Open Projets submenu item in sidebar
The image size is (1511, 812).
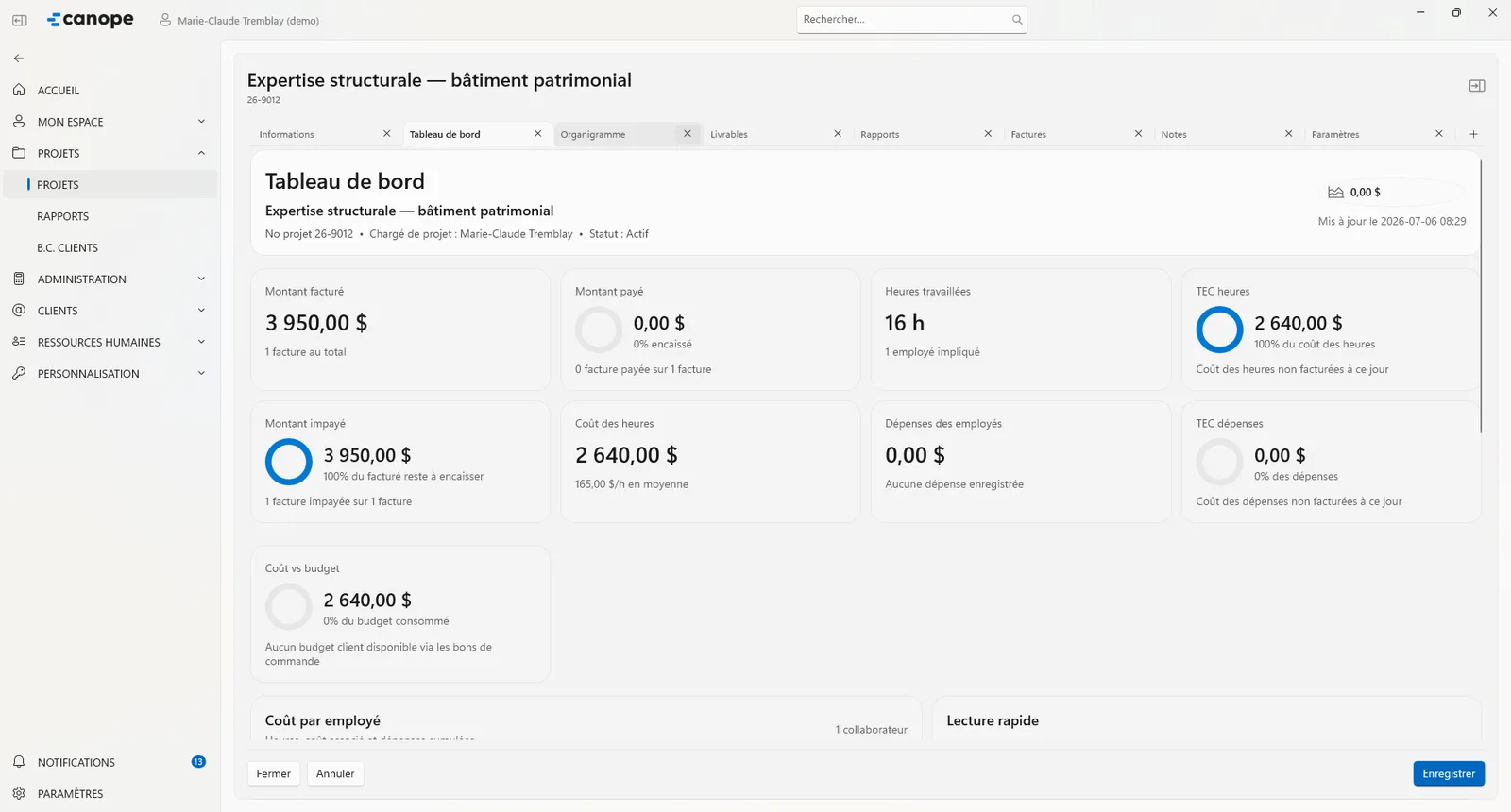[x=110, y=184]
